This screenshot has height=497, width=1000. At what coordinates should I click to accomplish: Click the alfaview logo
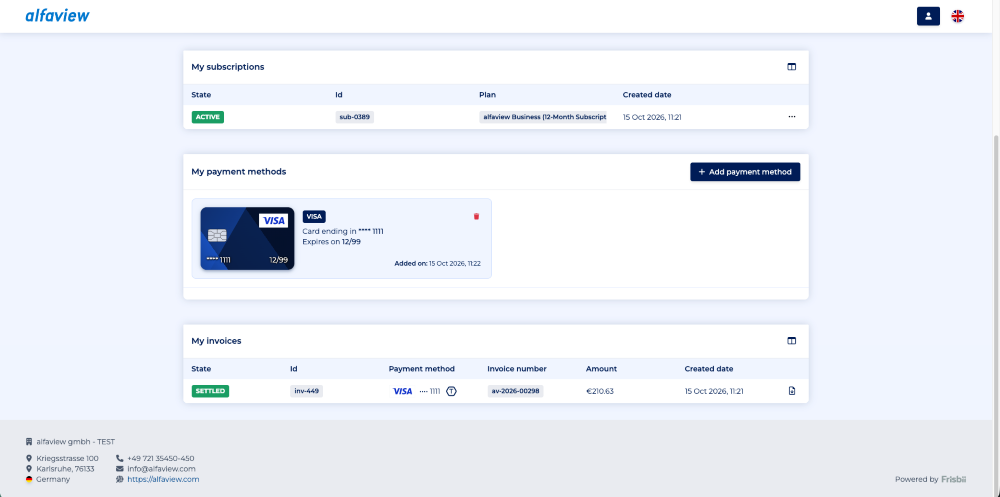pos(57,15)
